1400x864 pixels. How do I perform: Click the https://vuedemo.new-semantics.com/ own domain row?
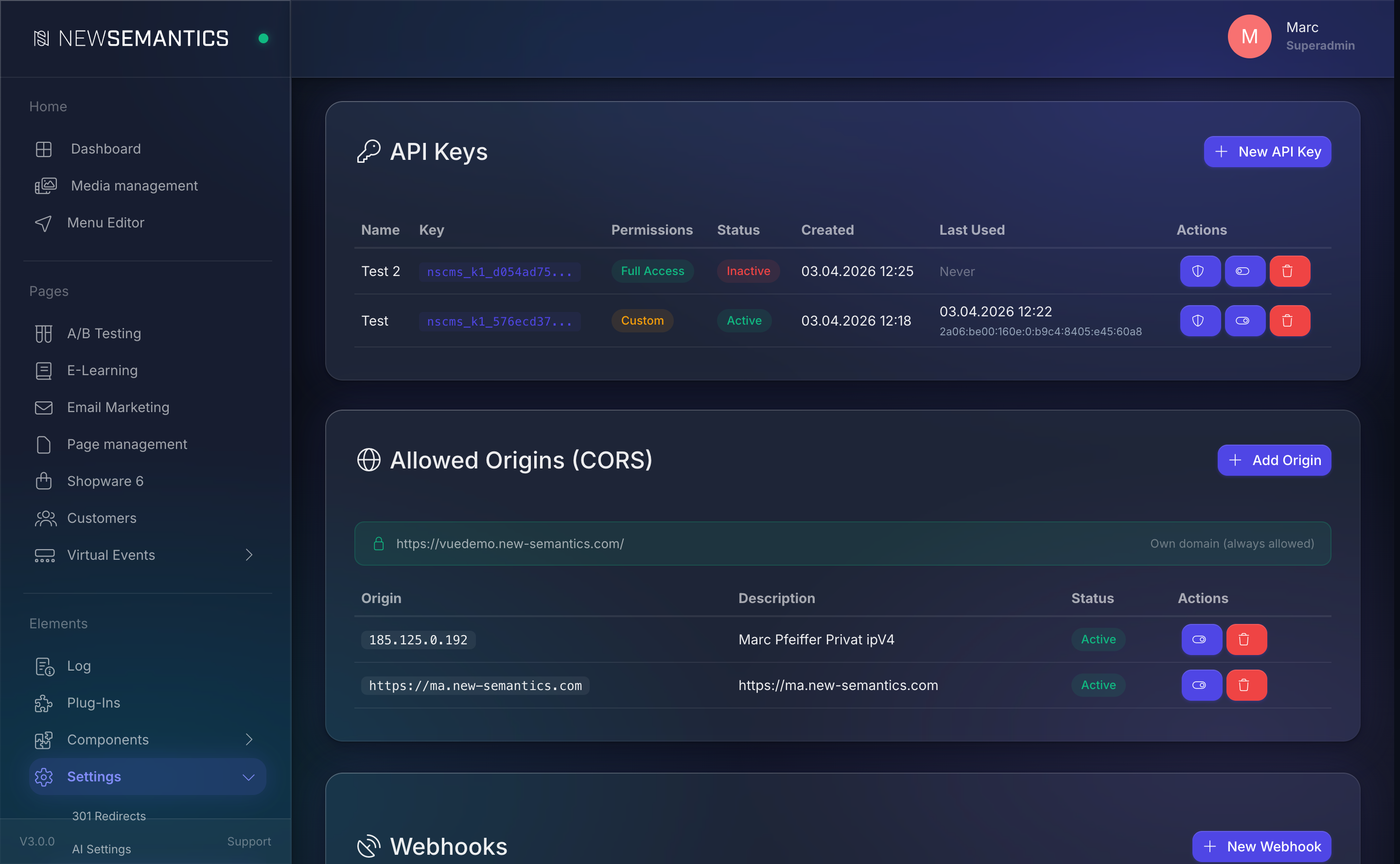click(842, 543)
